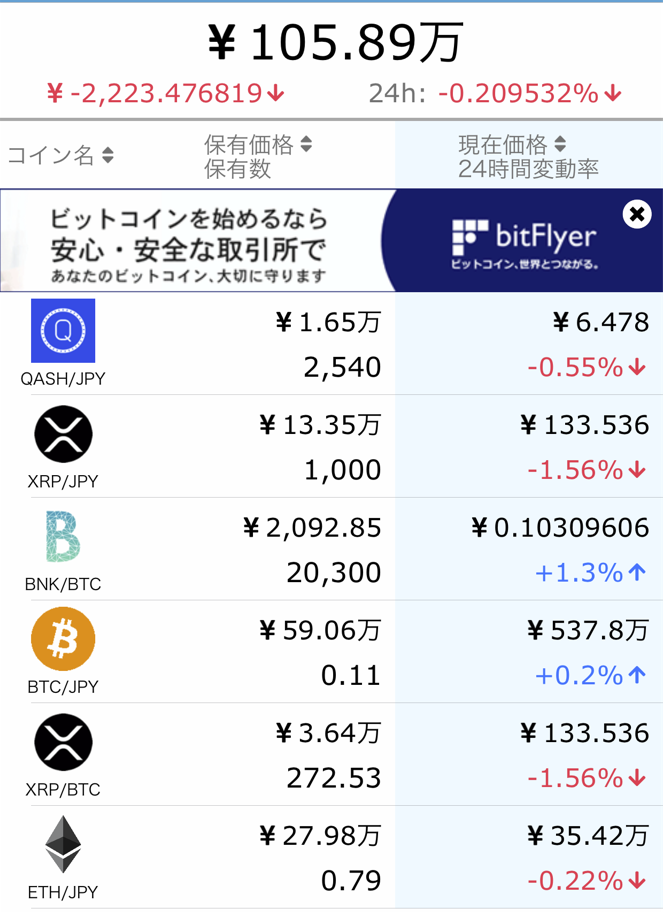This screenshot has height=912, width=666.
Task: Tap the orange Bitcoin icon
Action: [x=63, y=639]
